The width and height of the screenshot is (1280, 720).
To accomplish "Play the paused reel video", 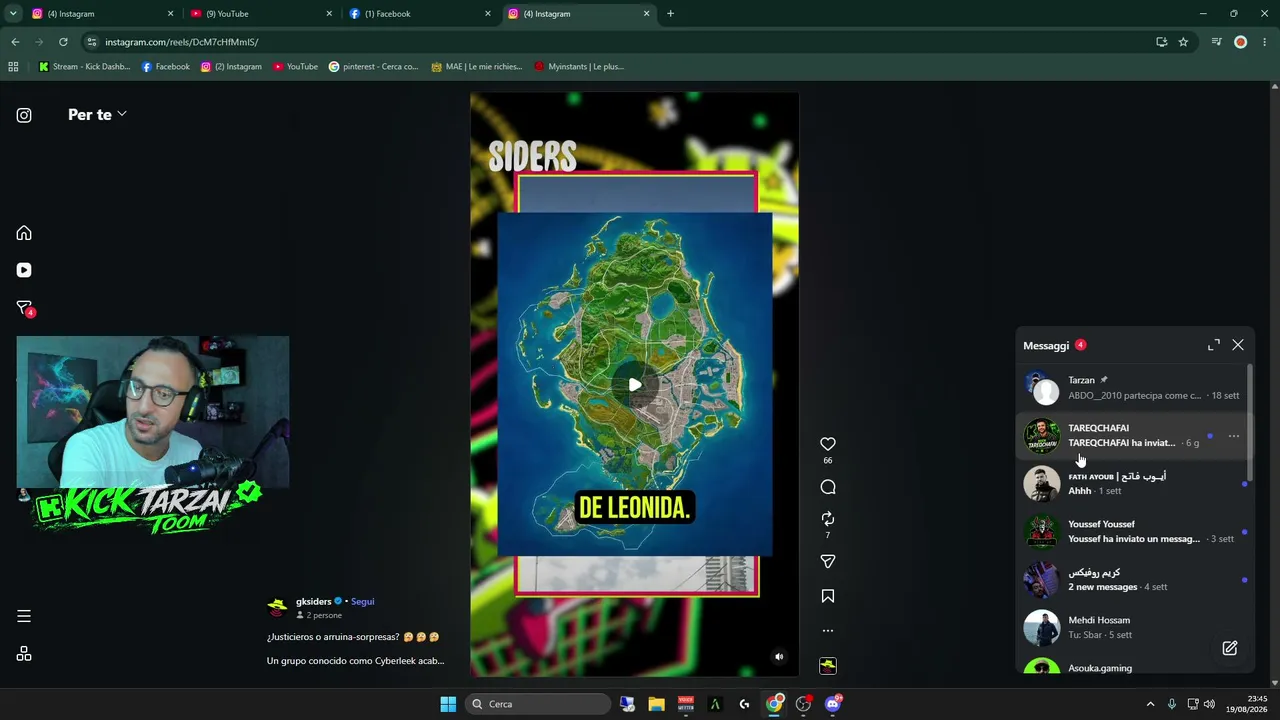I will point(635,385).
